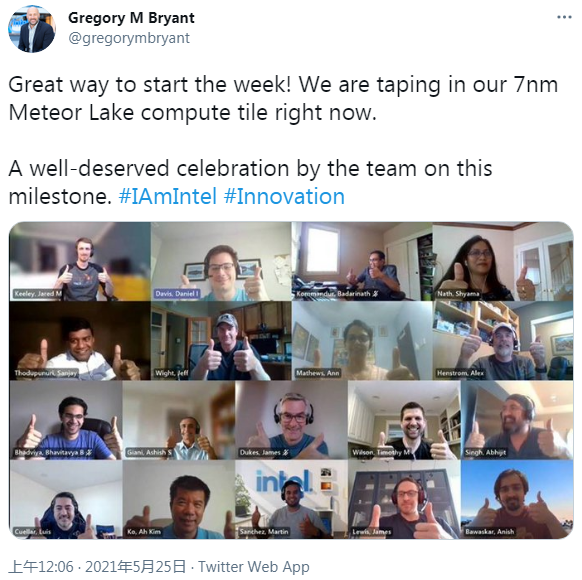Open the @gregorymbryant handle link
The image size is (582, 580).
pos(129,38)
